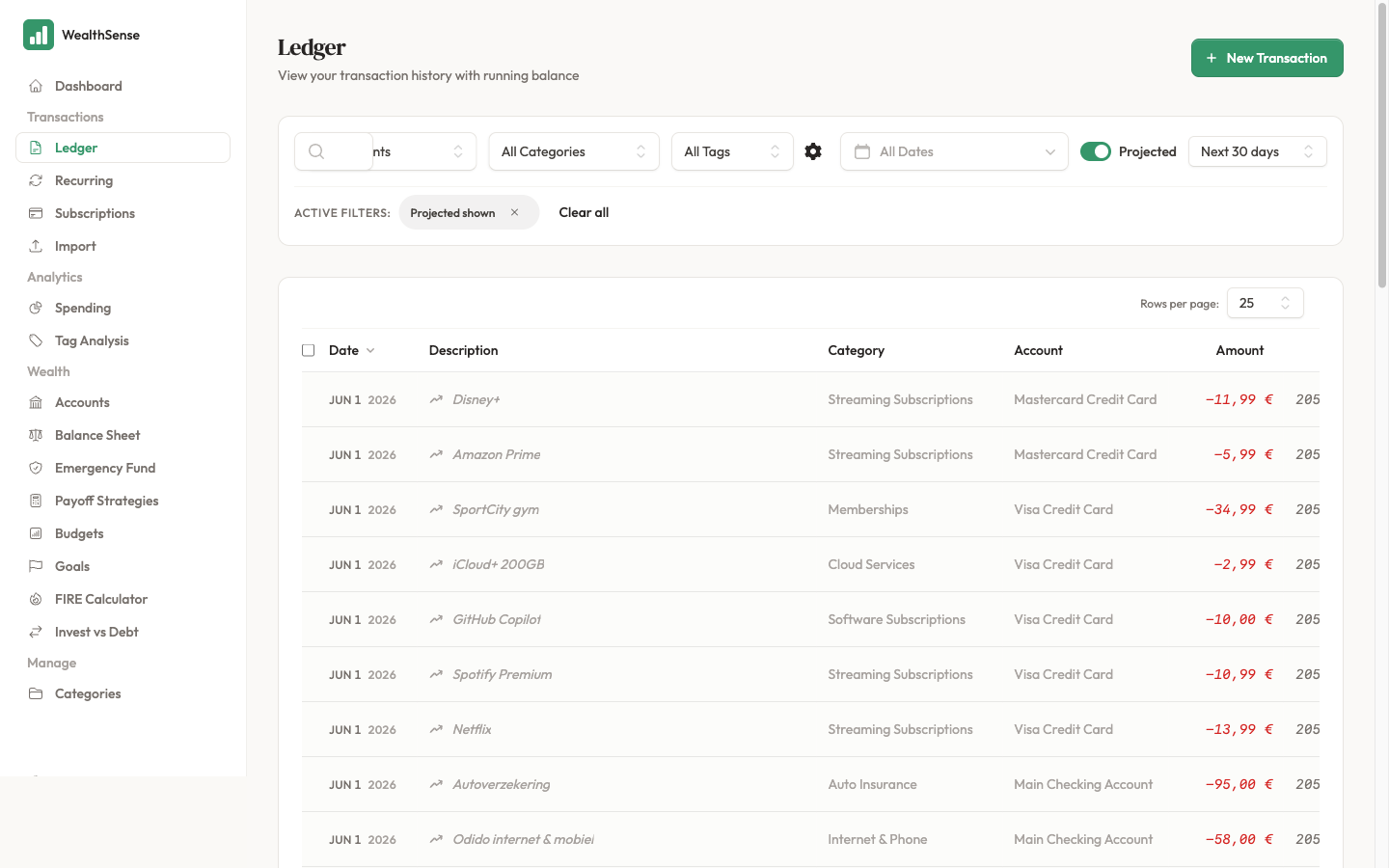This screenshot has width=1389, height=868.
Task: Click the Memberships category cell
Action: tap(868, 509)
